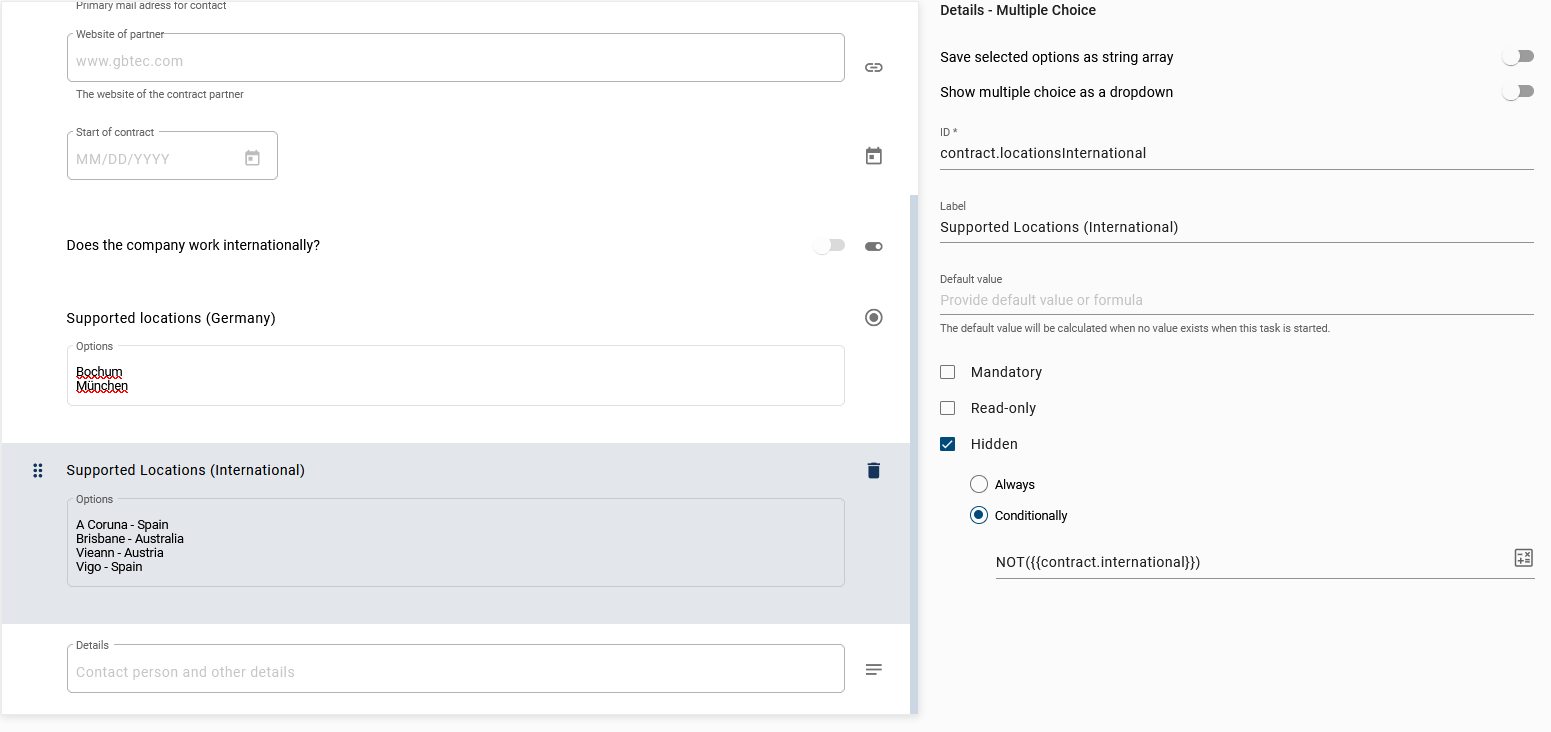Select the toggle field-type icon for the internationally question
1551x732 pixels.
point(873,245)
